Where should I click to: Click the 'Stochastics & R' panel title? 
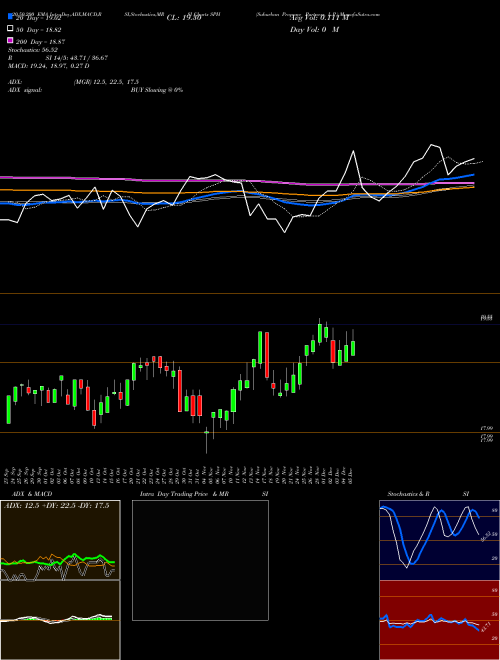pyautogui.click(x=409, y=494)
